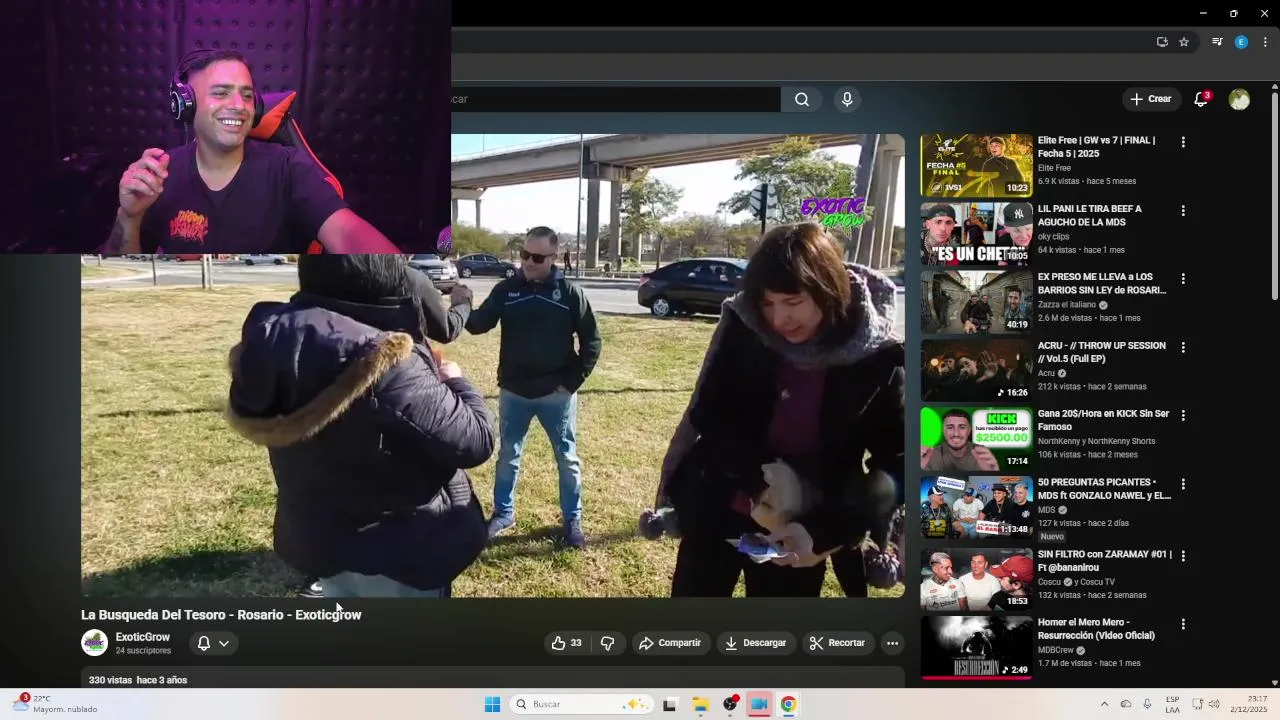Open options menu for EX PRESO video
The height and width of the screenshot is (720, 1280).
pos(1183,279)
